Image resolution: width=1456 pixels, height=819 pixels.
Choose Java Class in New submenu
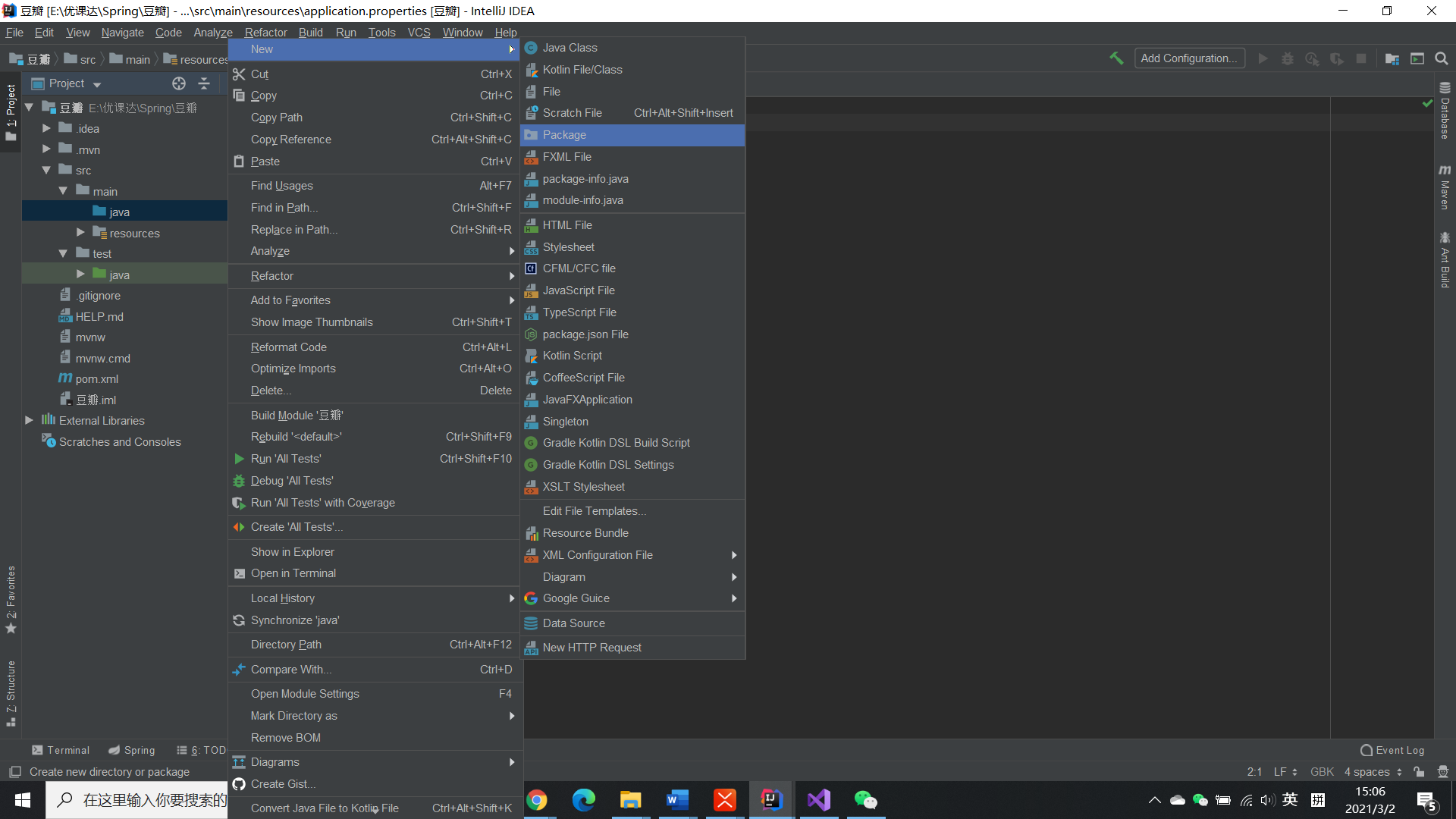tap(570, 48)
